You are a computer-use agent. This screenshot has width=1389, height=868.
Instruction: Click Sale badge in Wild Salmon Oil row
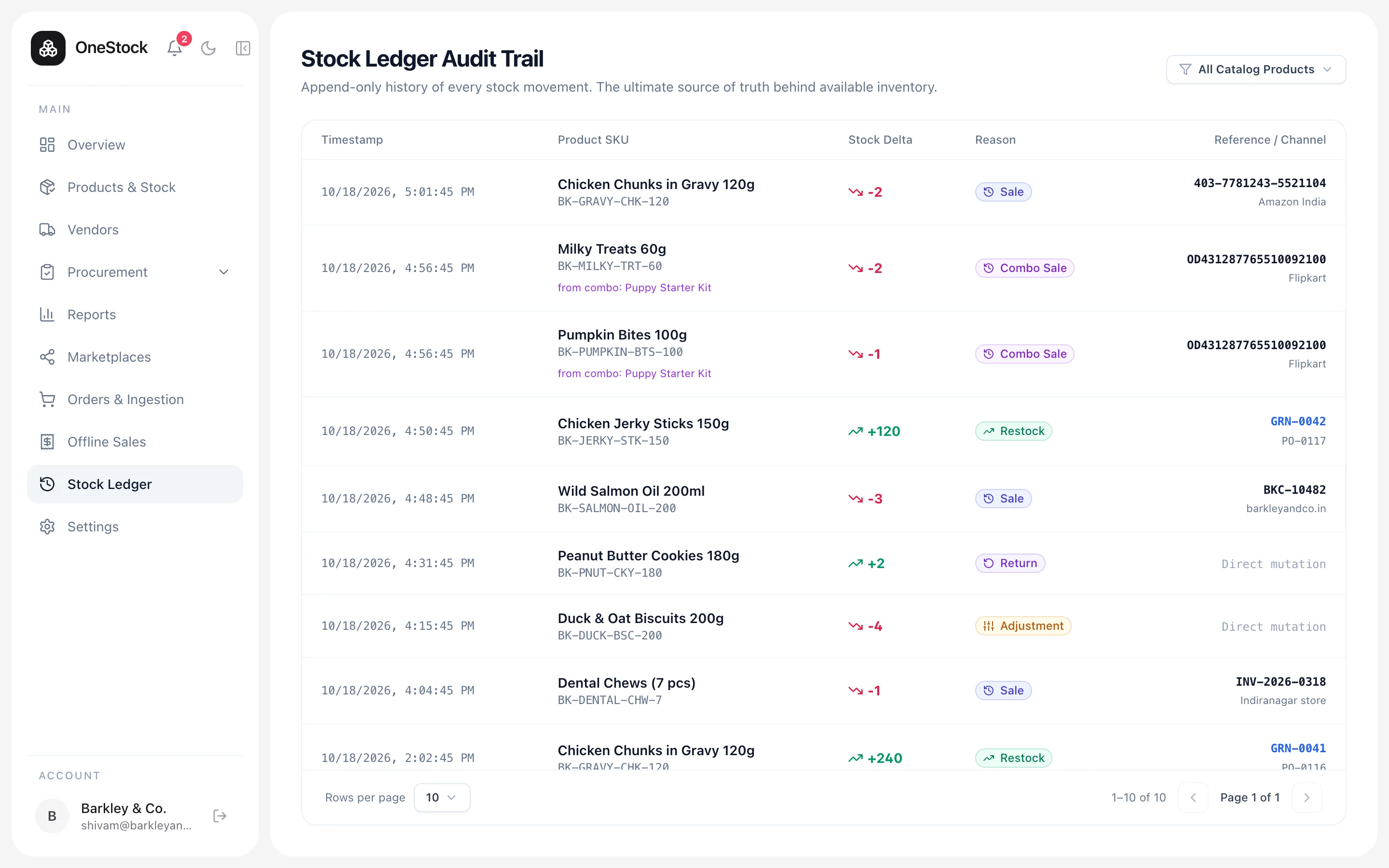pos(1003,498)
